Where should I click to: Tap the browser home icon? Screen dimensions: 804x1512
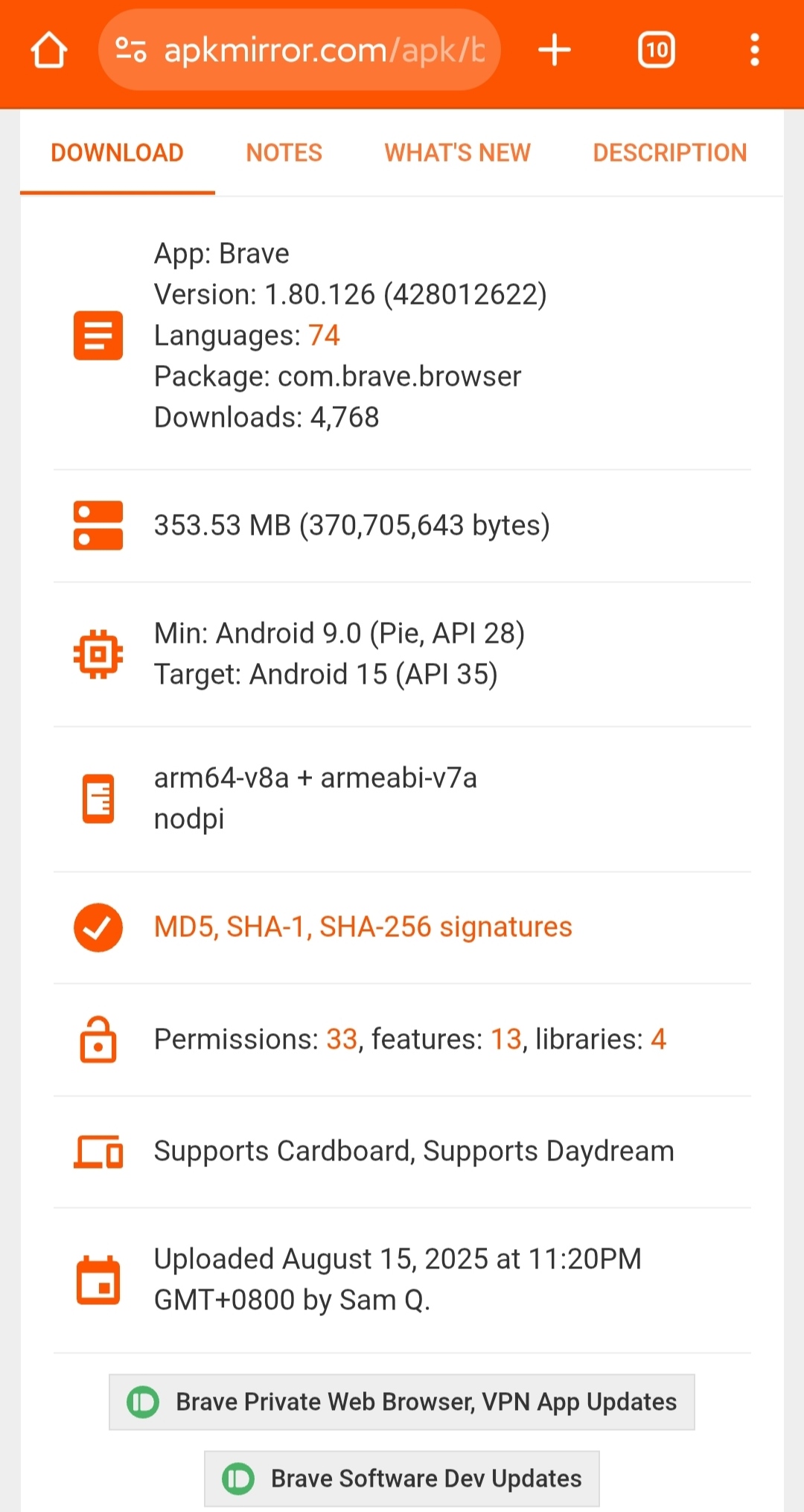(49, 50)
